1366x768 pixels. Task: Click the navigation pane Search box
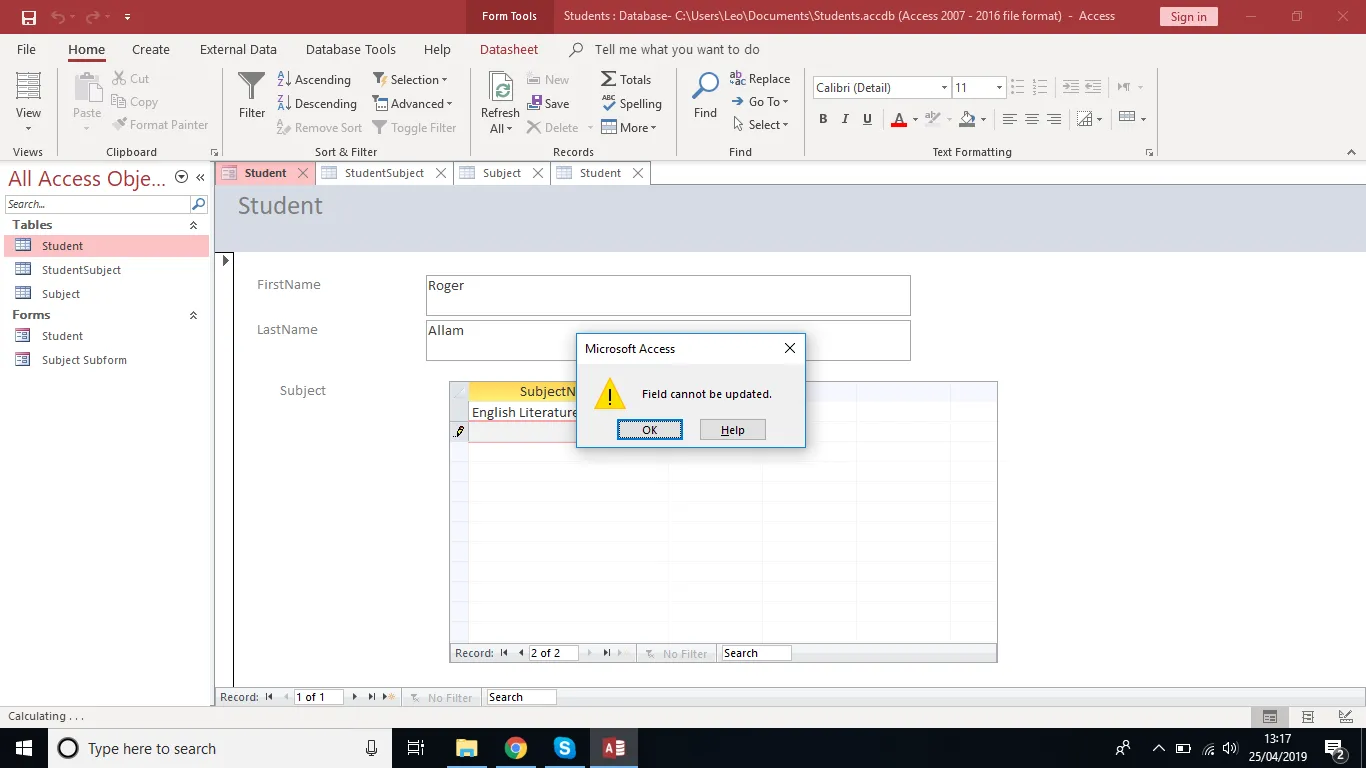pos(98,204)
